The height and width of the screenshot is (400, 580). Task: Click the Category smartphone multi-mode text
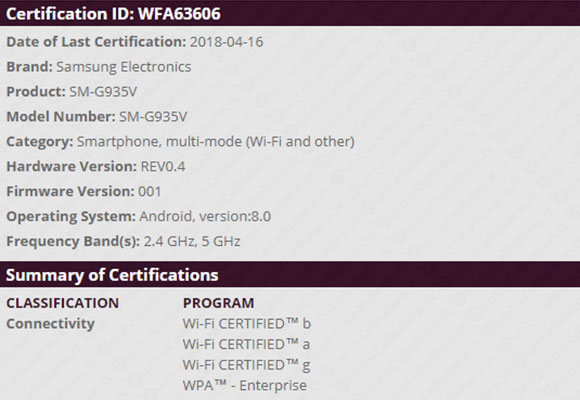216,142
